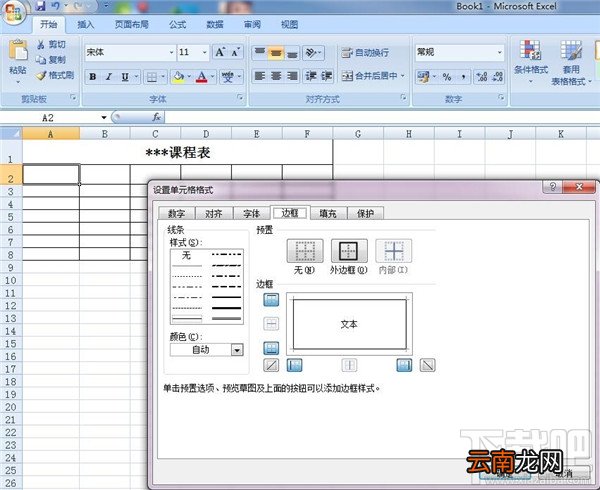Undo last action in quick access toolbar

coord(55,6)
